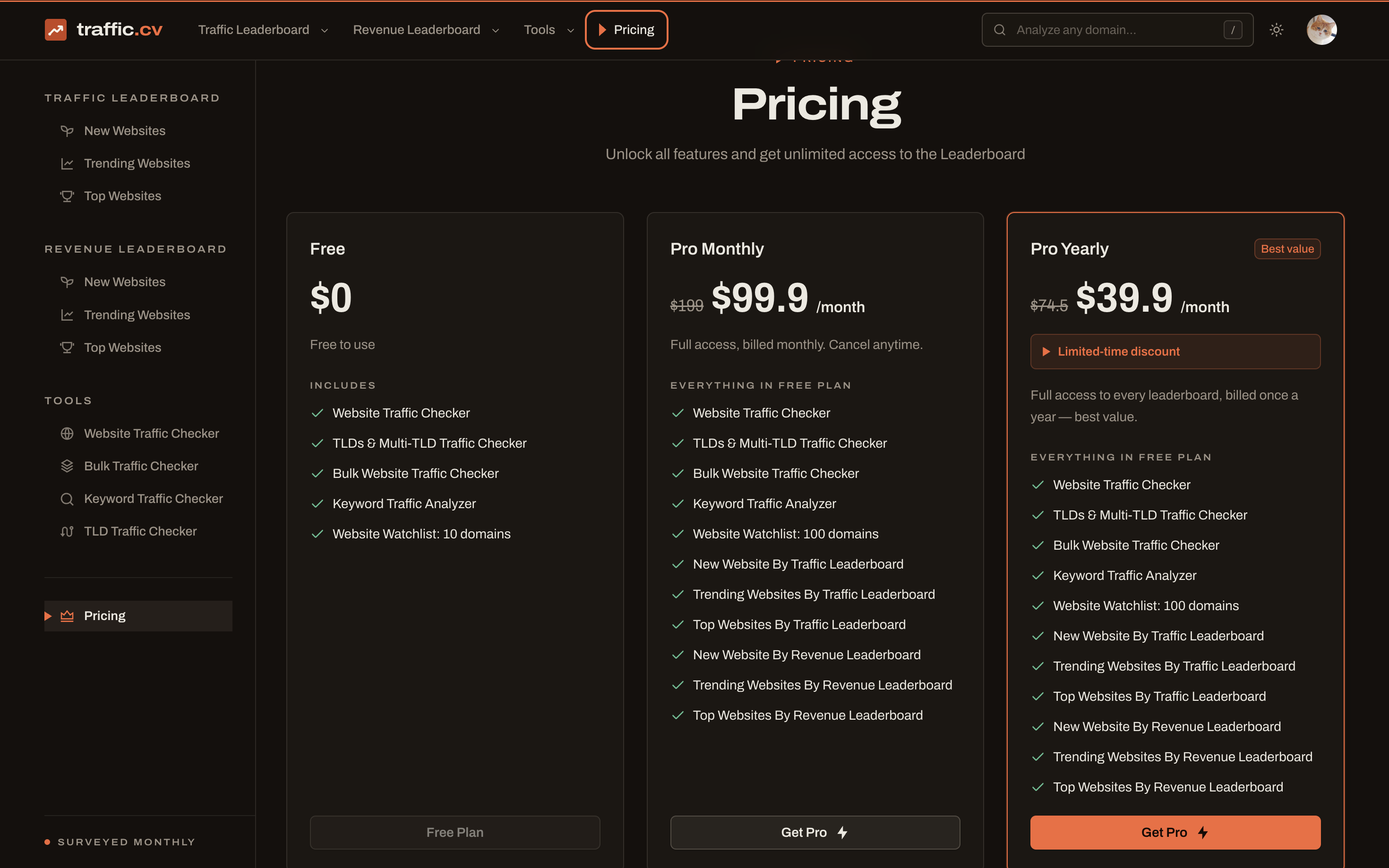Expand the Tools dropdown menu

coord(549,30)
